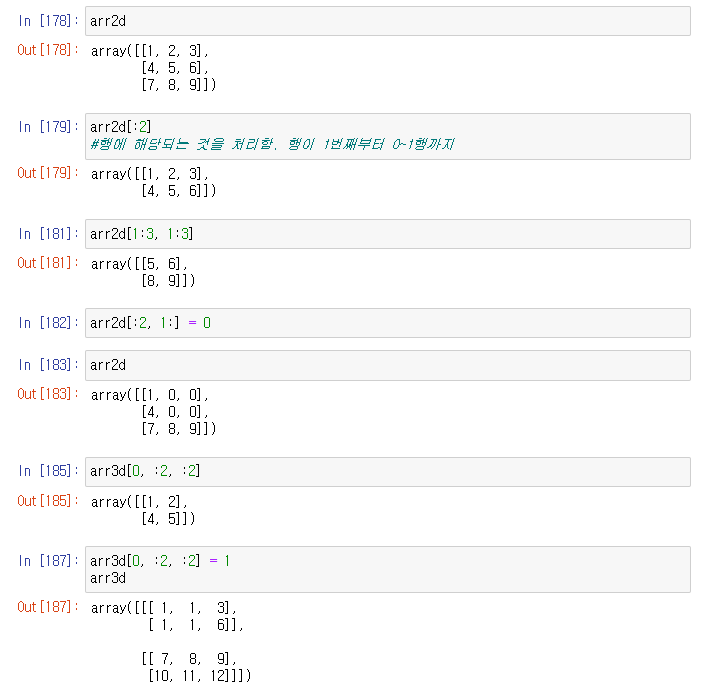Viewport: 703px width, 685px height.
Task: Click the In [187] prompt label
Action: point(48,561)
